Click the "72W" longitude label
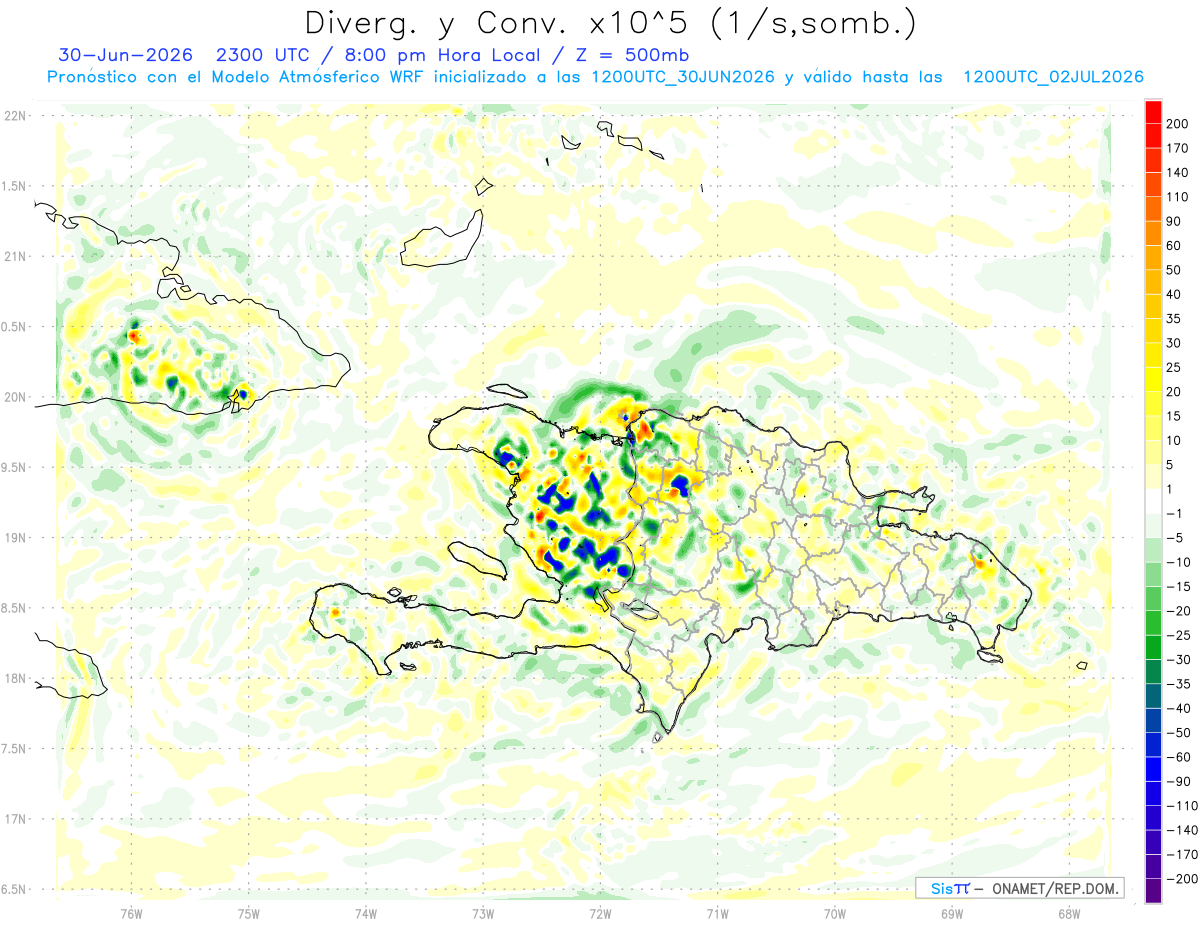The width and height of the screenshot is (1200, 927). (600, 913)
